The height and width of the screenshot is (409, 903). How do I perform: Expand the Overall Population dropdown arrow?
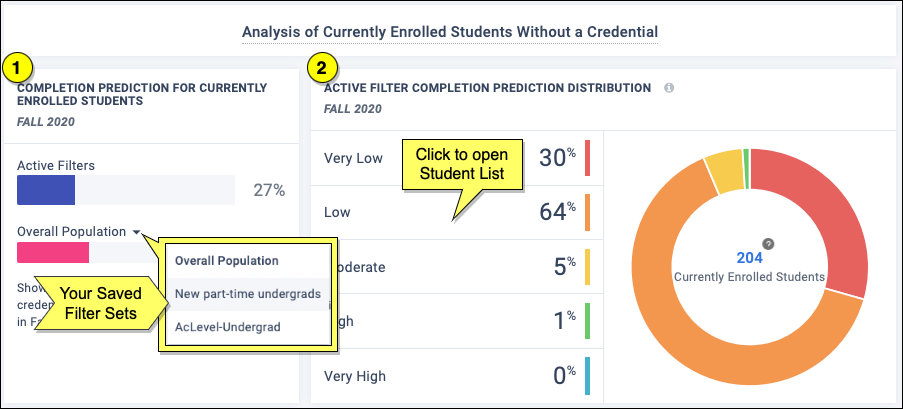coord(135,232)
